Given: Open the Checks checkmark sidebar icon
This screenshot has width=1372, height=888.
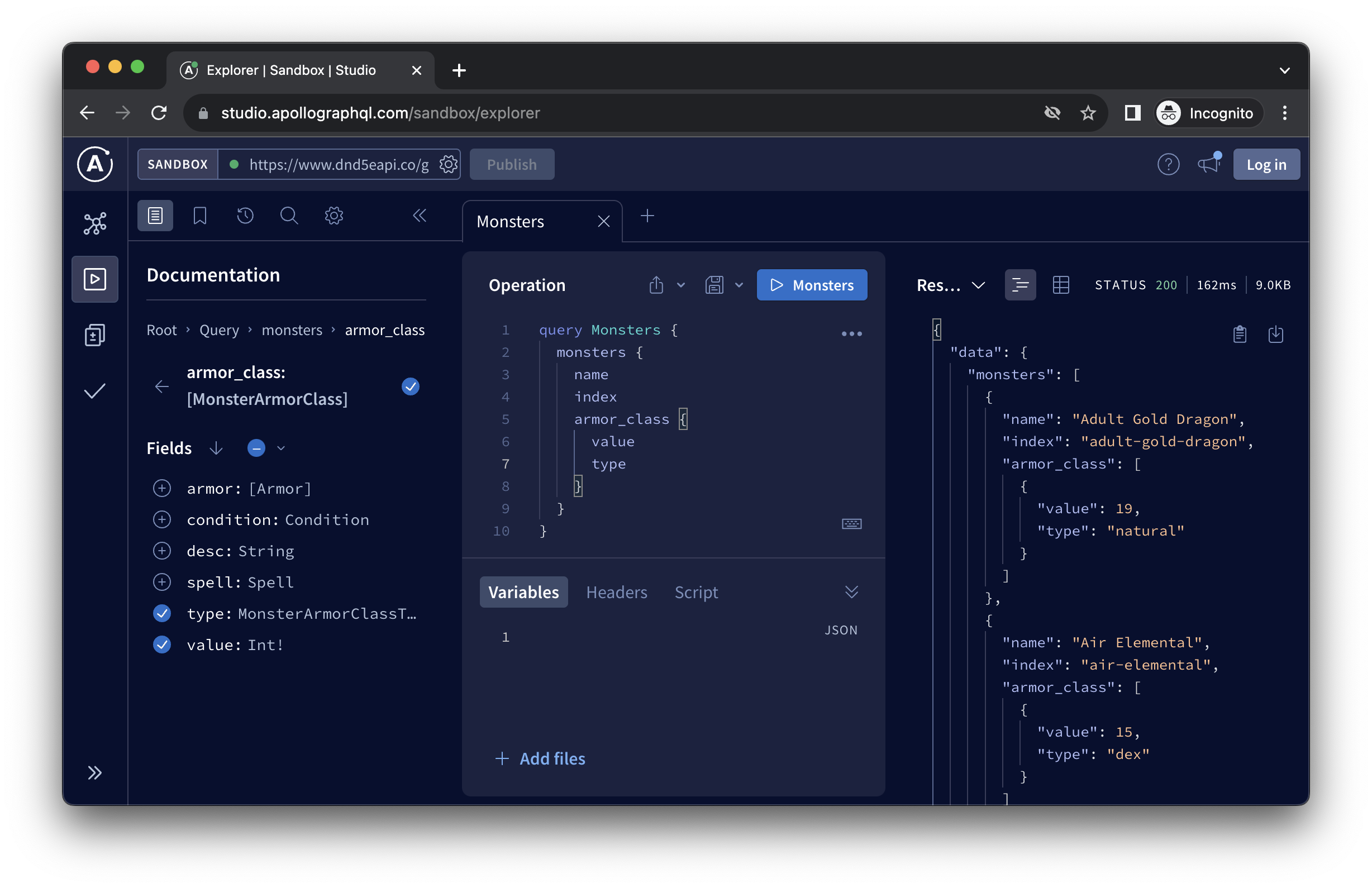Looking at the screenshot, I should pos(94,392).
